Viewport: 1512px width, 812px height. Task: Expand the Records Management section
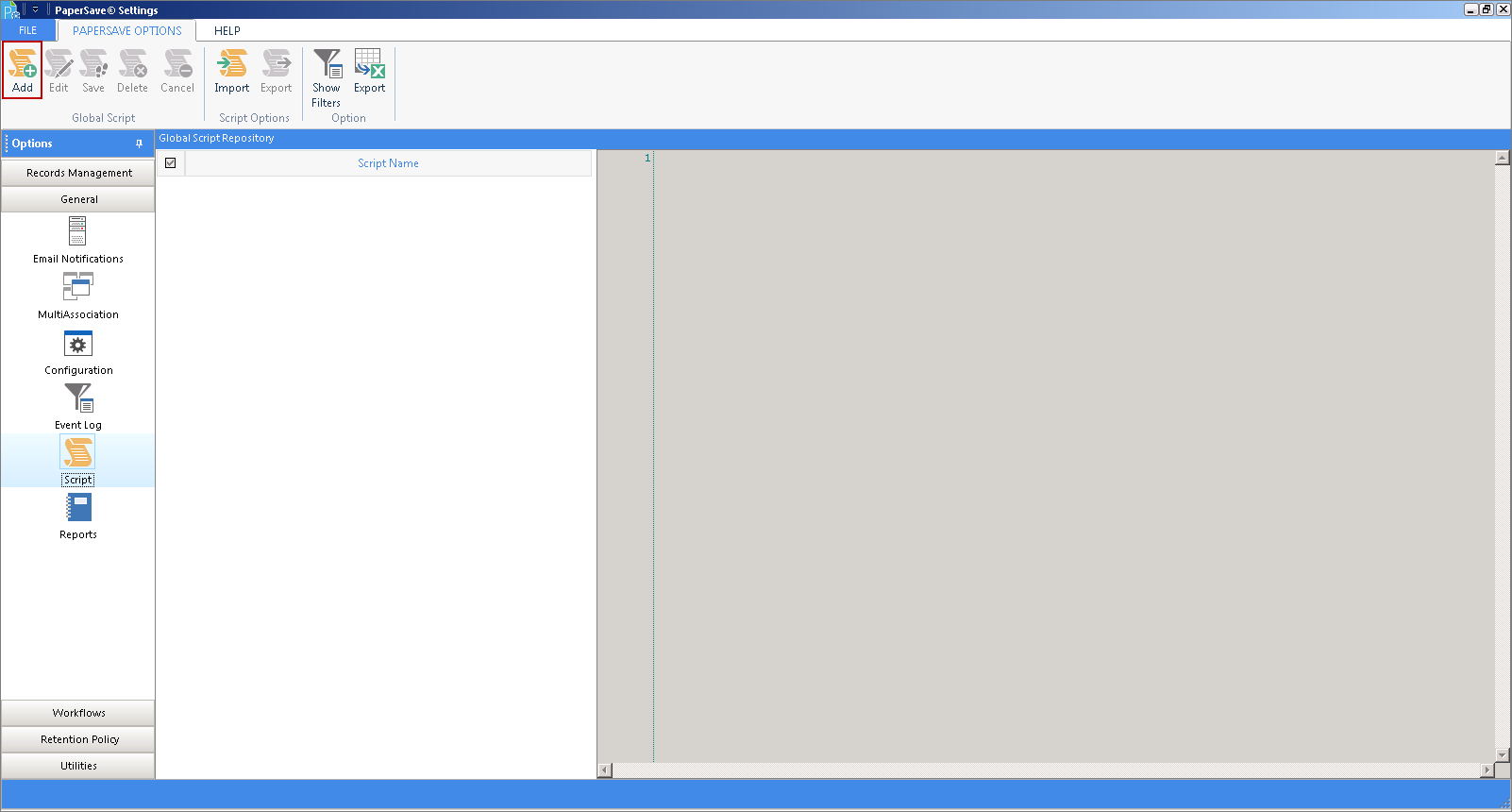[x=78, y=173]
